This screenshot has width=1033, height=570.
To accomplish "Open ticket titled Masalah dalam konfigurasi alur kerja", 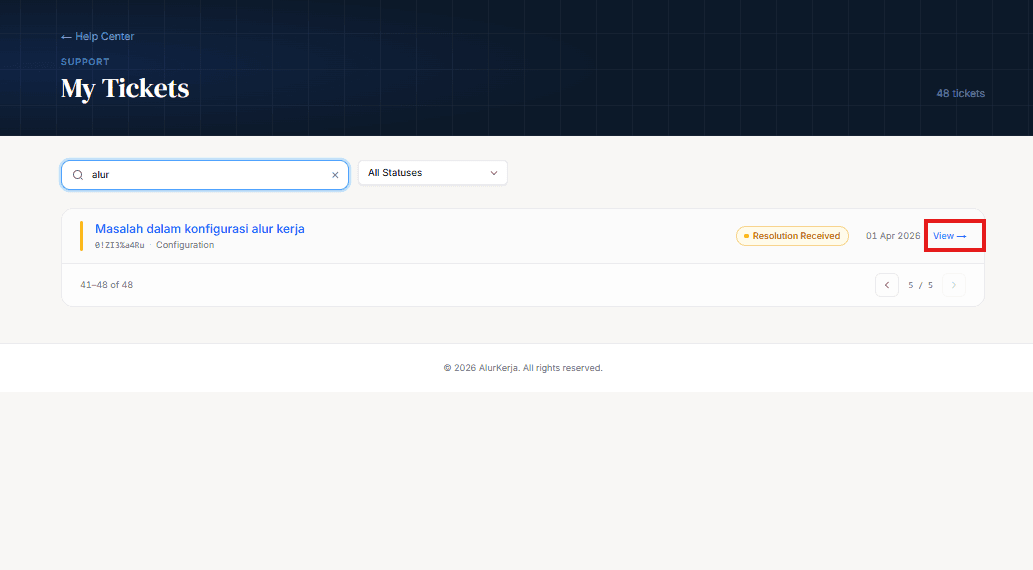I will tap(199, 229).
